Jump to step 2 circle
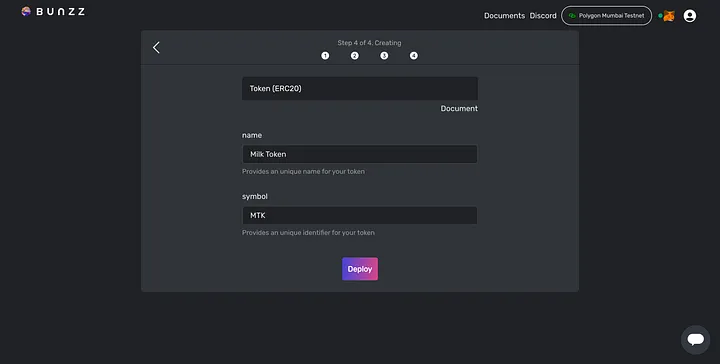 point(354,56)
